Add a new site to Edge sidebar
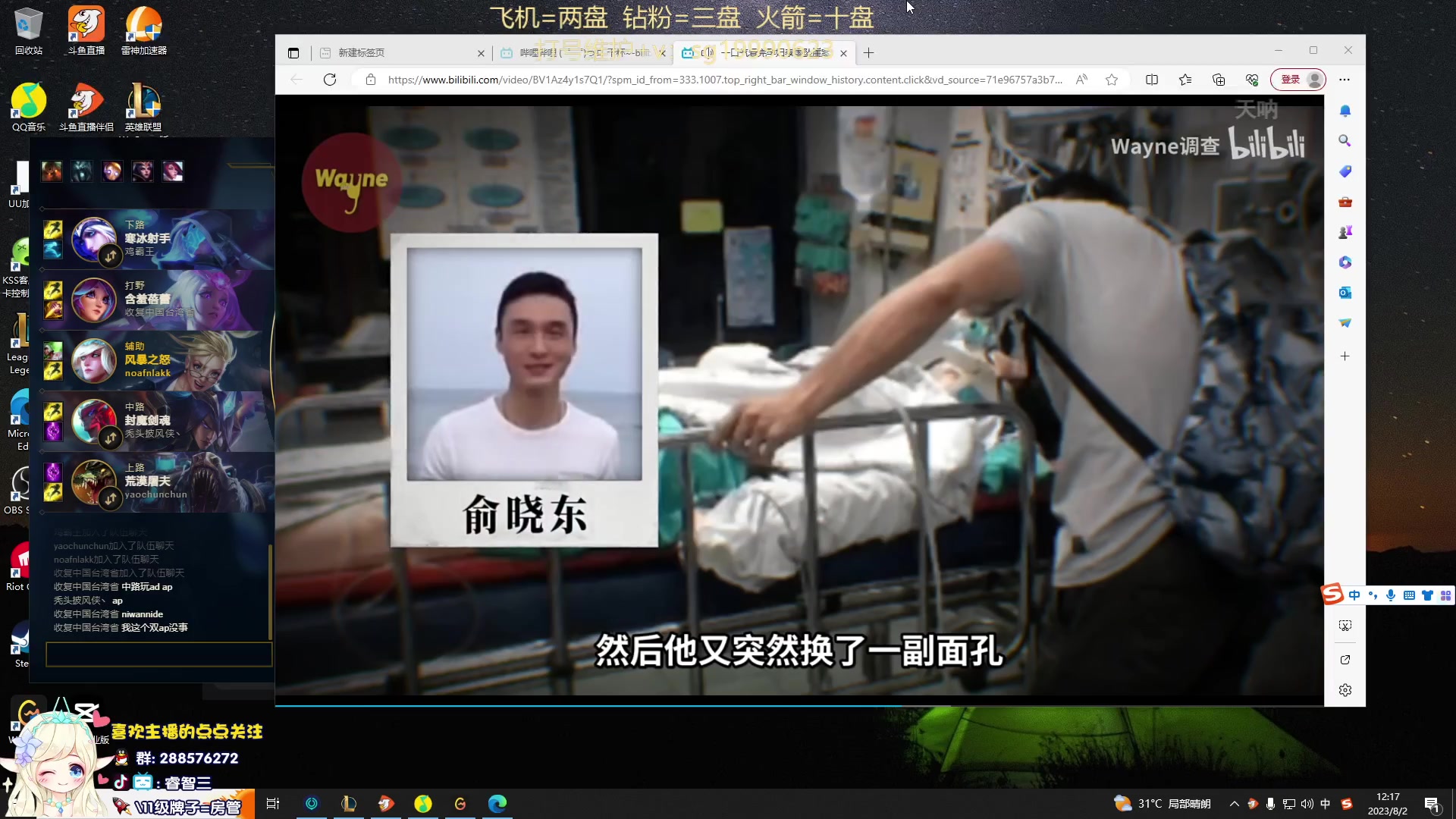 [1345, 356]
